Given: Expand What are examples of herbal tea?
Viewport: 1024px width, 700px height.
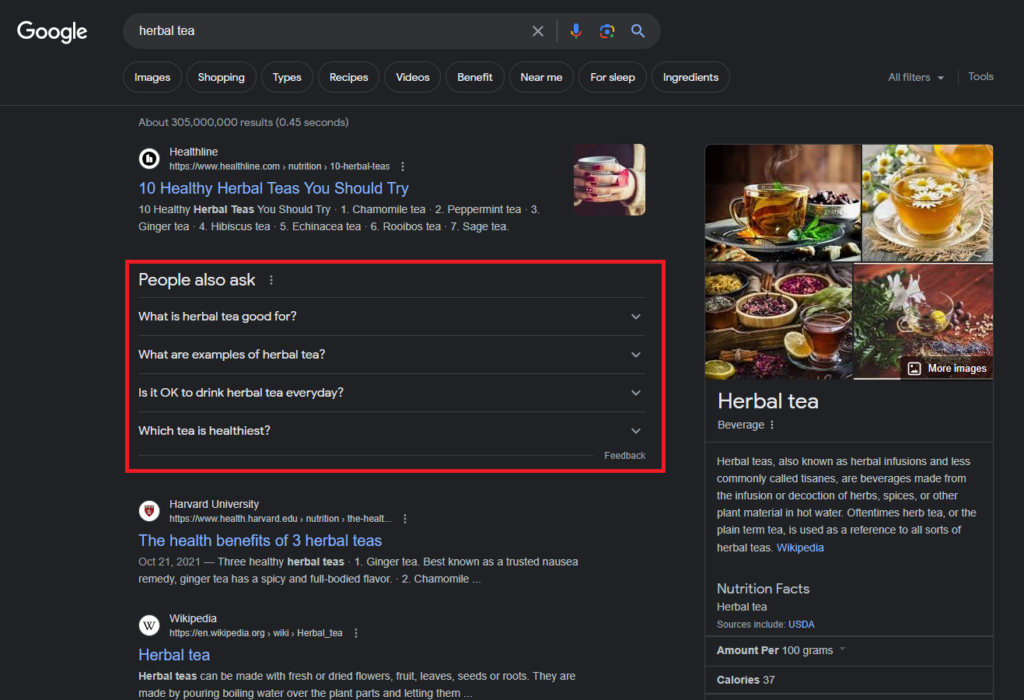Looking at the screenshot, I should coord(391,355).
